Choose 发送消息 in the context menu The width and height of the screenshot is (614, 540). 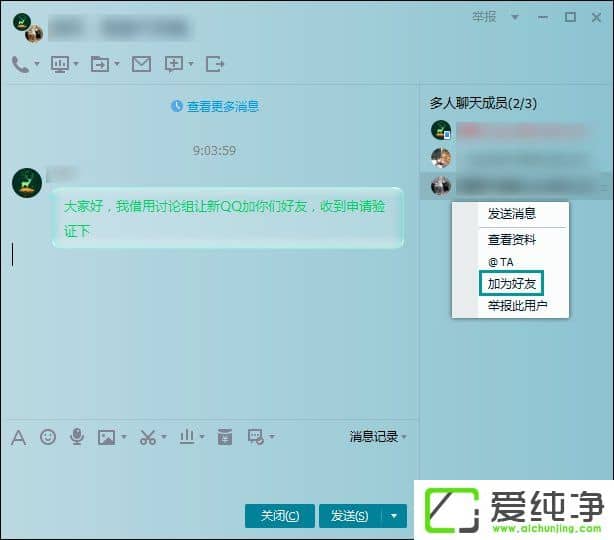click(x=512, y=214)
